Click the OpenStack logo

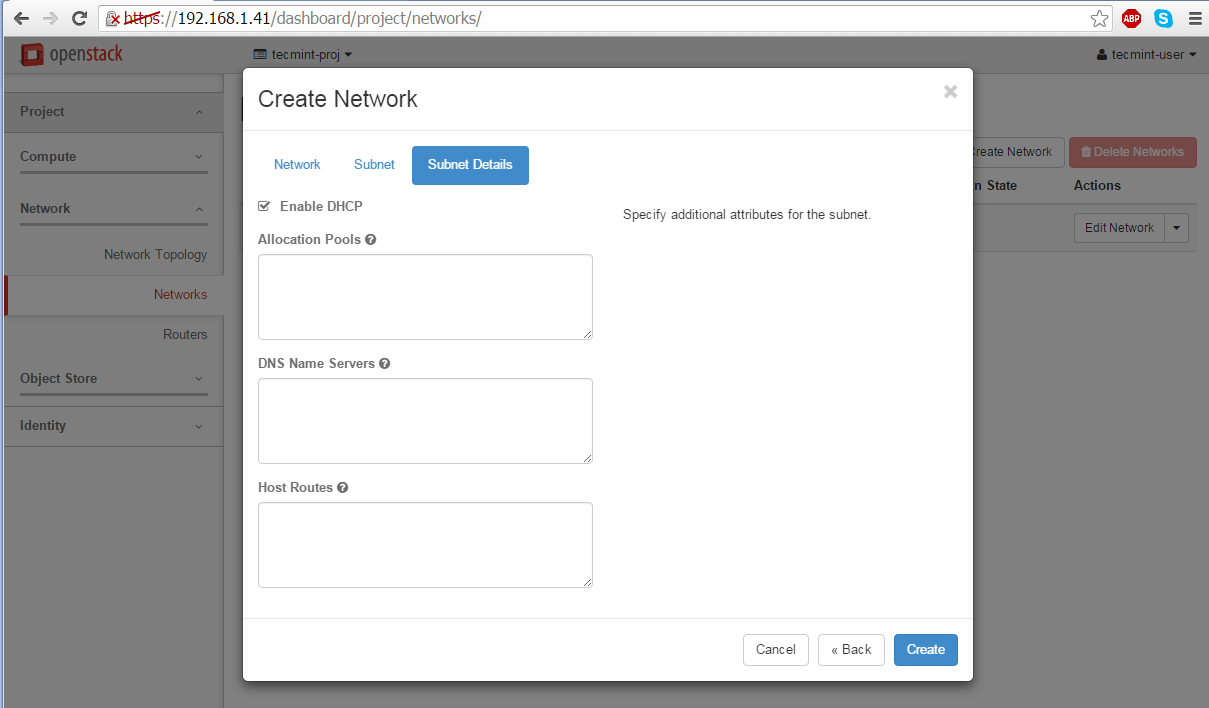pyautogui.click(x=72, y=54)
